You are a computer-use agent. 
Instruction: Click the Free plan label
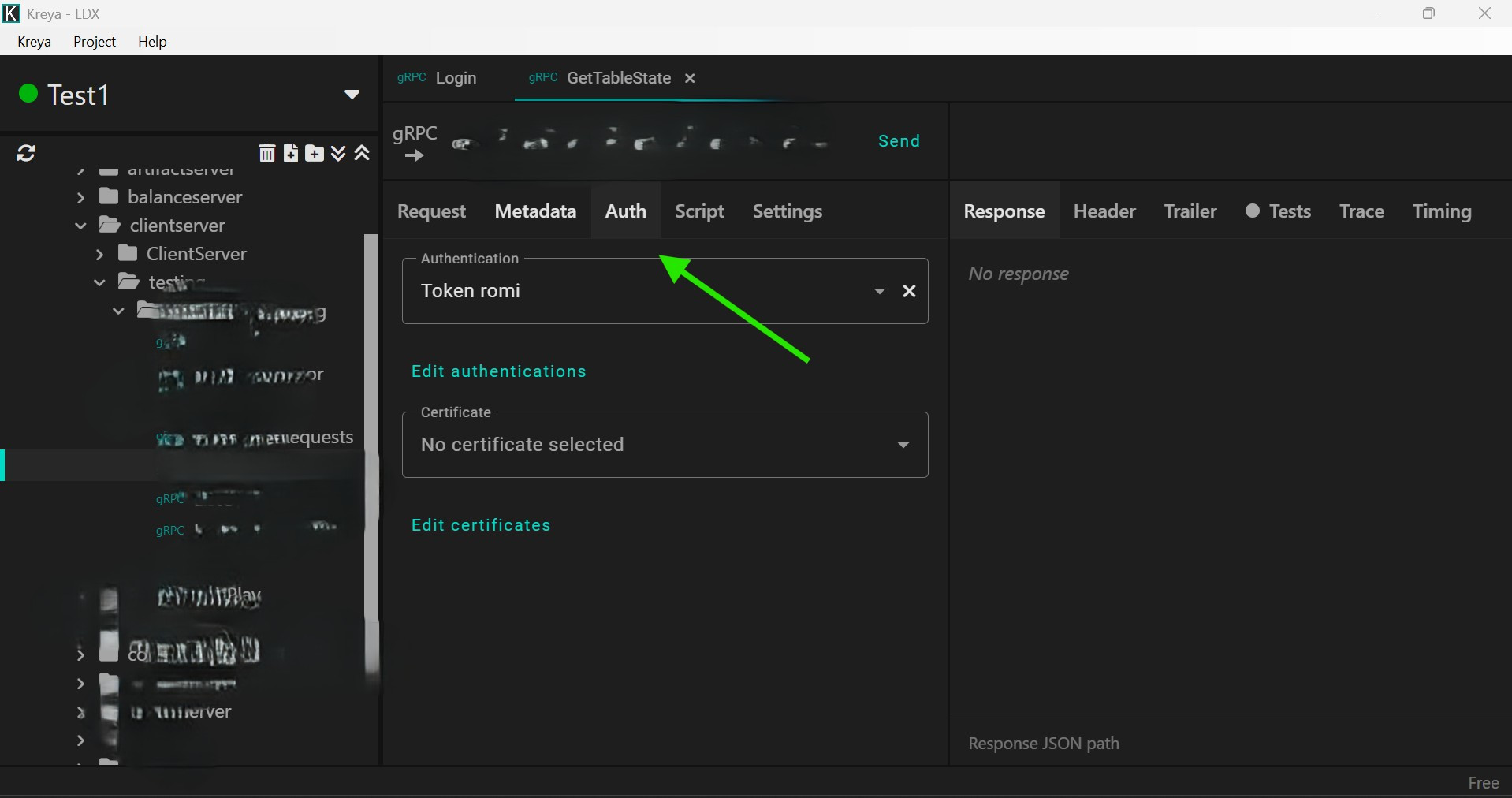point(1484,783)
